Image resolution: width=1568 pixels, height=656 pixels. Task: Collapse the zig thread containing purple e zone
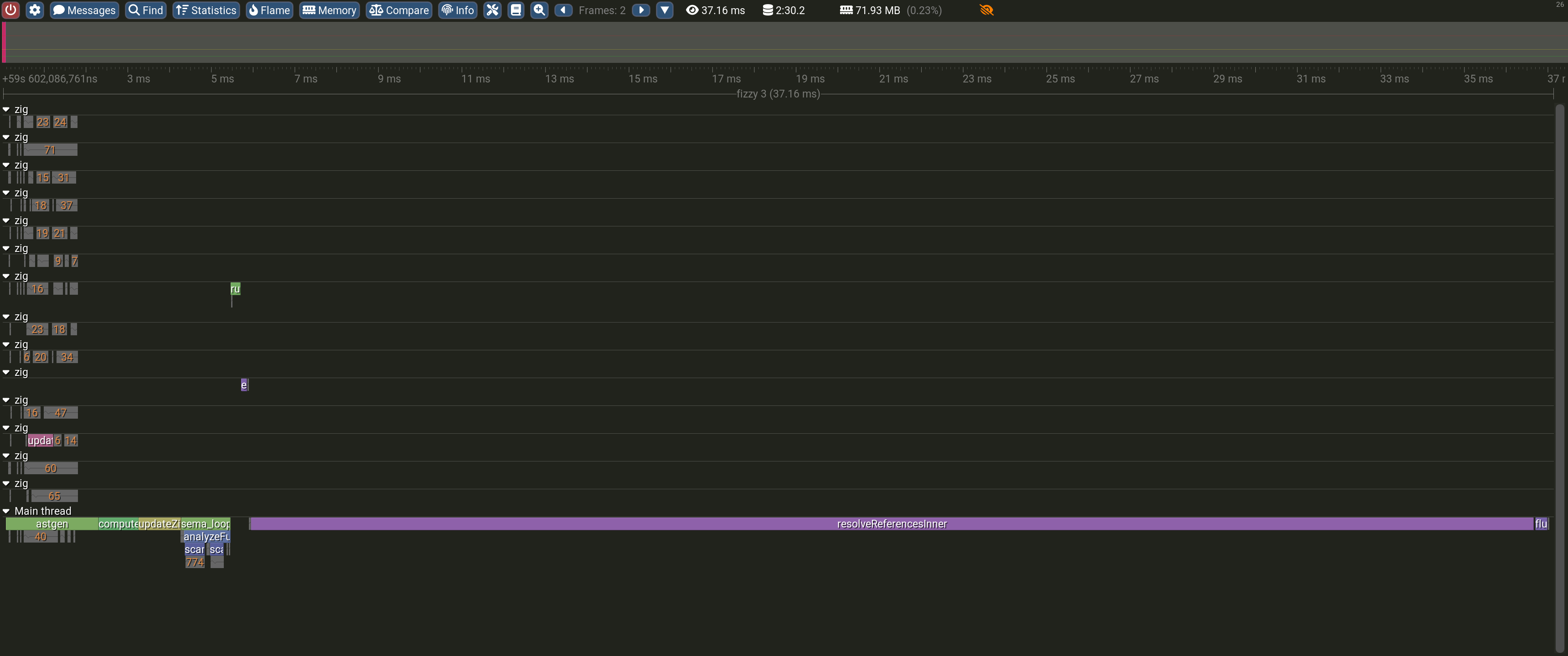click(6, 373)
